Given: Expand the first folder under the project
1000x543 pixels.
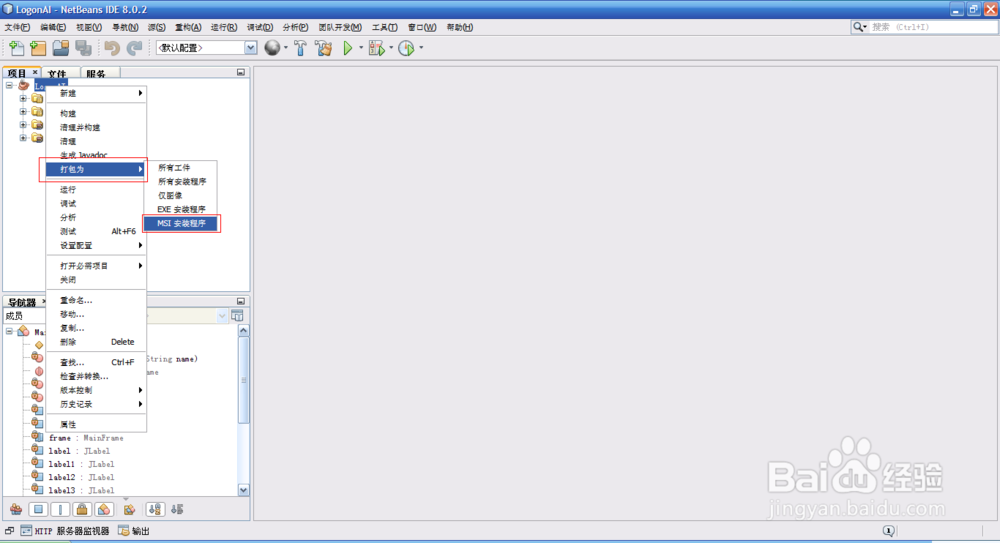Looking at the screenshot, I should (23, 99).
